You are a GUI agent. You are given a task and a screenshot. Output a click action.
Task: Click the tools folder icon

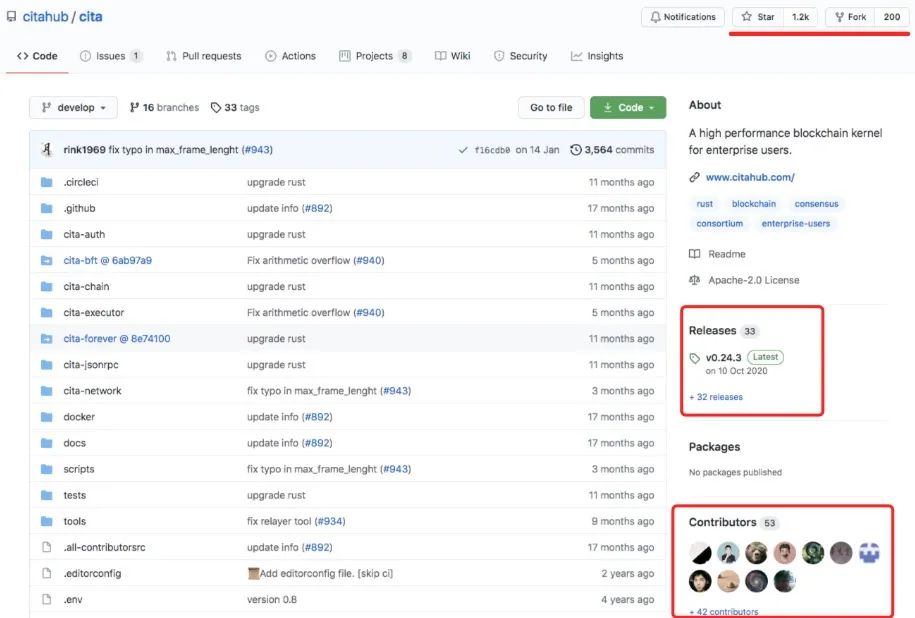point(47,521)
